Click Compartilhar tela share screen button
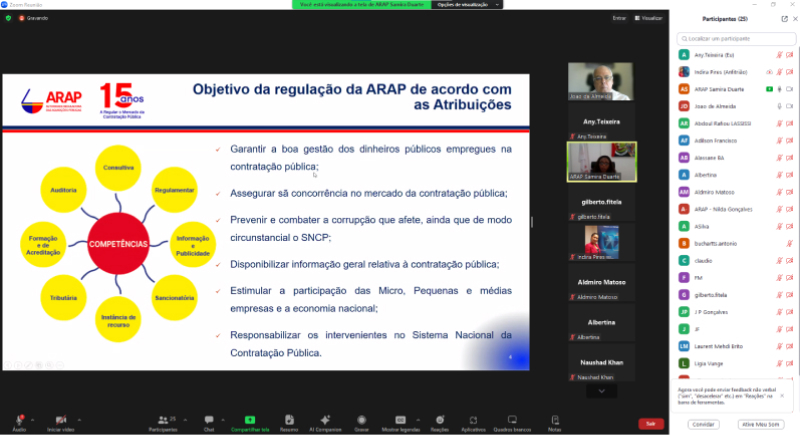This screenshot has width=800, height=435. pyautogui.click(x=250, y=422)
